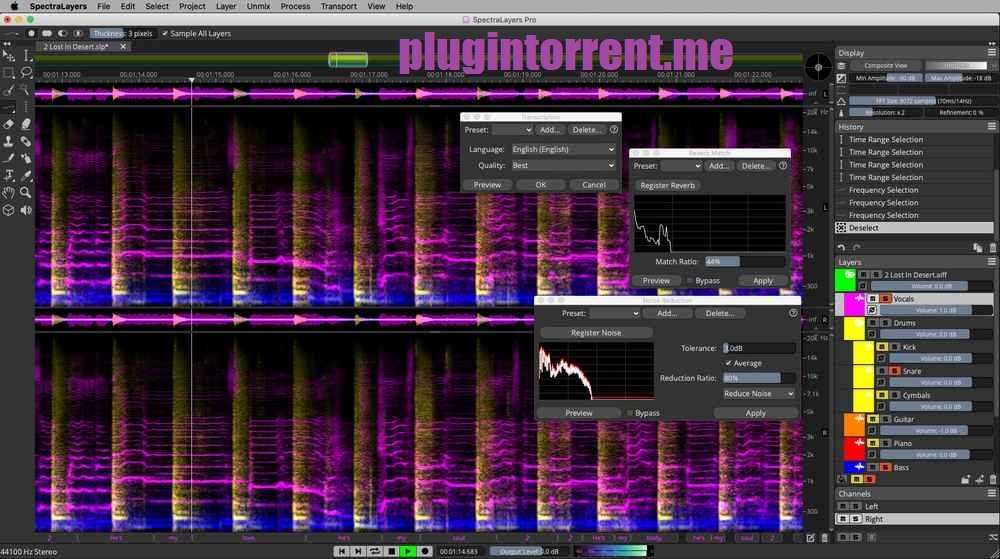Click the redo arrow in History panel
The height and width of the screenshot is (559, 1000).
pos(857,248)
